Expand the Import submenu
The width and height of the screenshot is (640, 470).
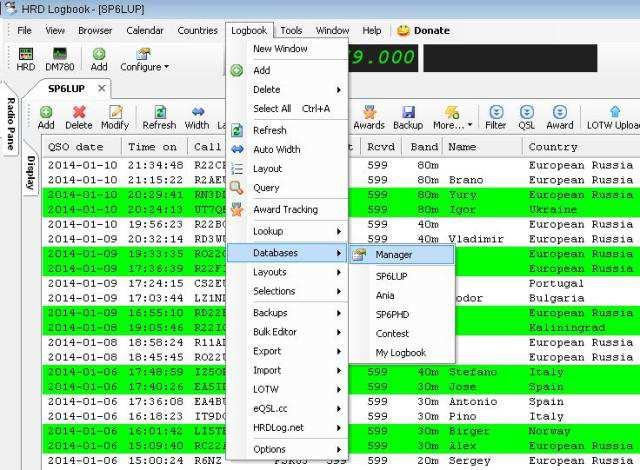tap(287, 370)
